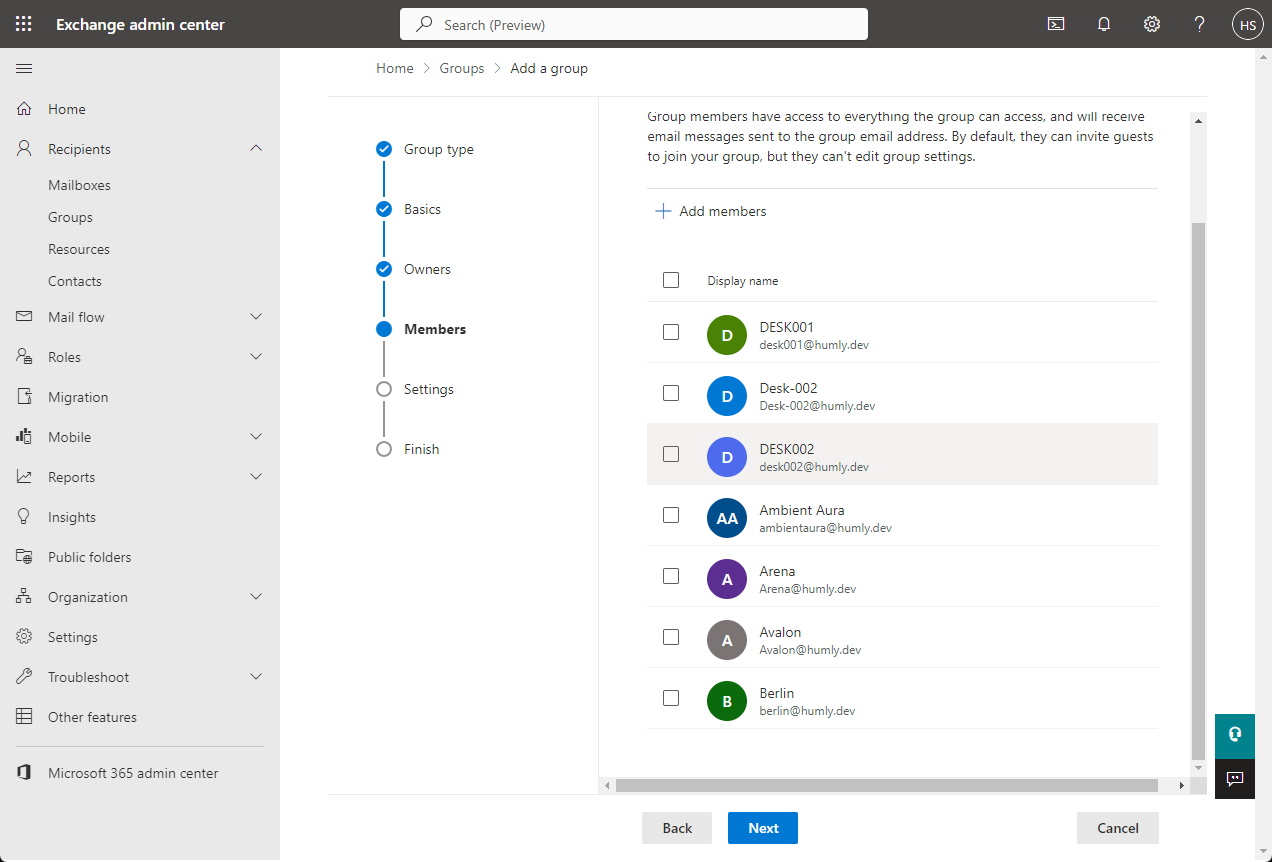This screenshot has width=1272, height=862.
Task: Click the support headset icon
Action: click(1234, 735)
